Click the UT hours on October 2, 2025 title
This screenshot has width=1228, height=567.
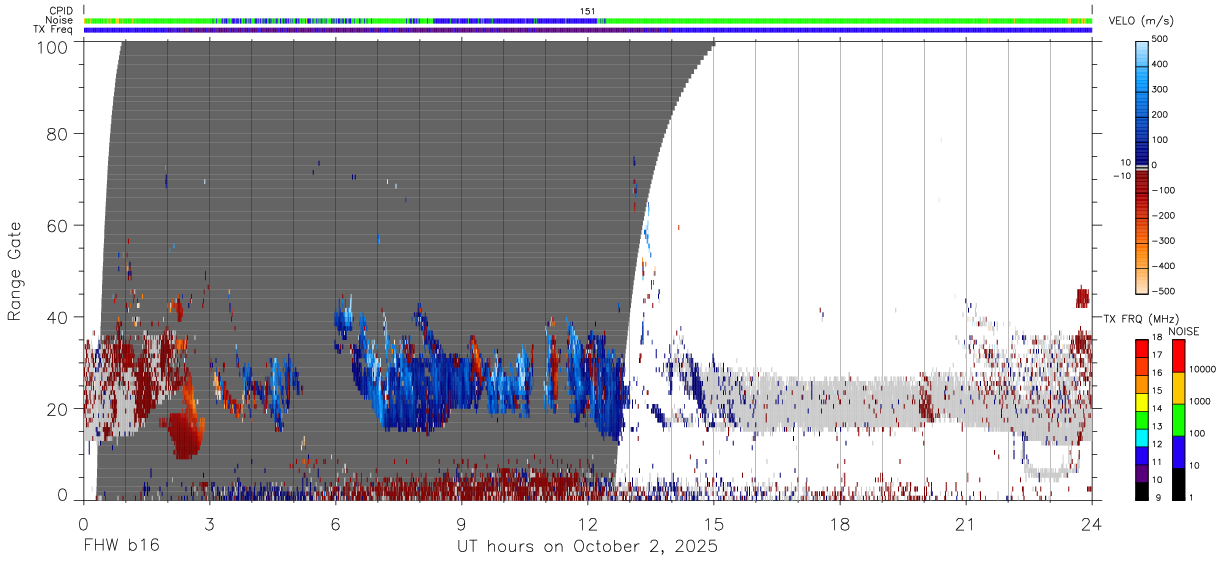pyautogui.click(x=587, y=547)
